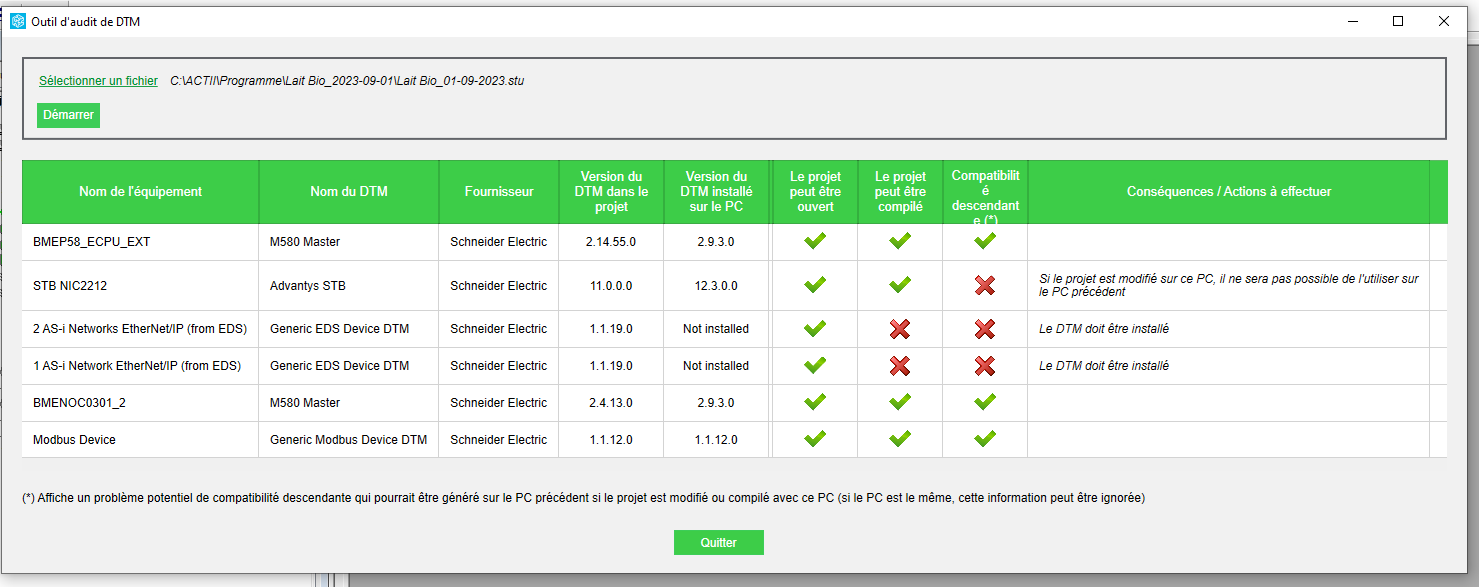Click green checkmark for BMEP58_ECPU_EXT project open
This screenshot has height=587, width=1479.
(815, 241)
